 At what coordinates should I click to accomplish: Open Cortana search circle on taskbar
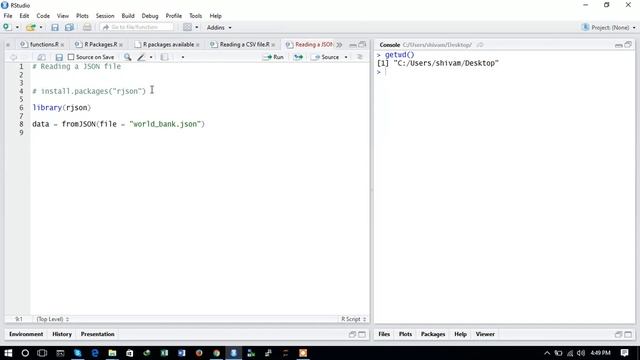tap(25, 353)
